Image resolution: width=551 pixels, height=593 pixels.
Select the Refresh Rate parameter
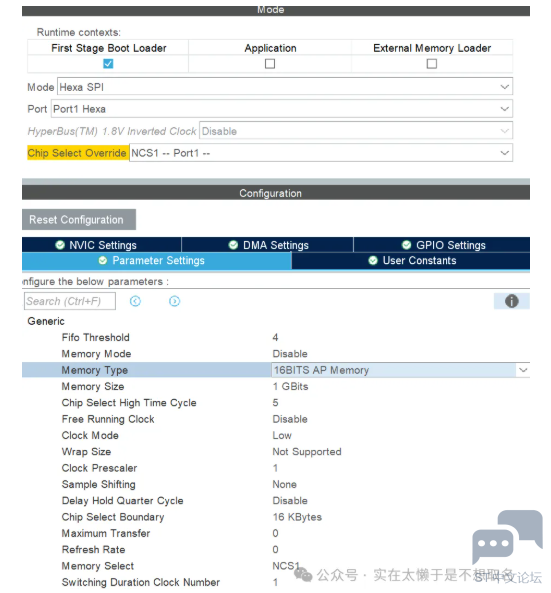pos(93,550)
